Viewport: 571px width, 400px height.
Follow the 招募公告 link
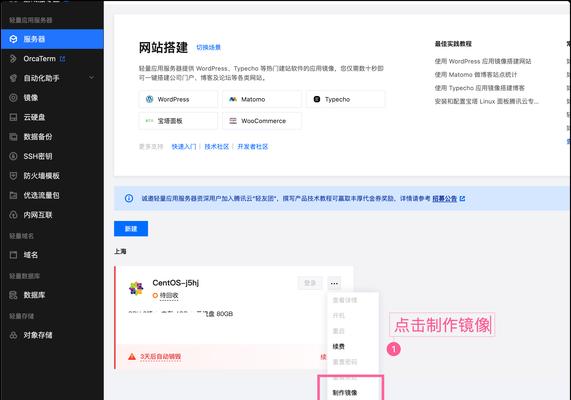pos(445,199)
